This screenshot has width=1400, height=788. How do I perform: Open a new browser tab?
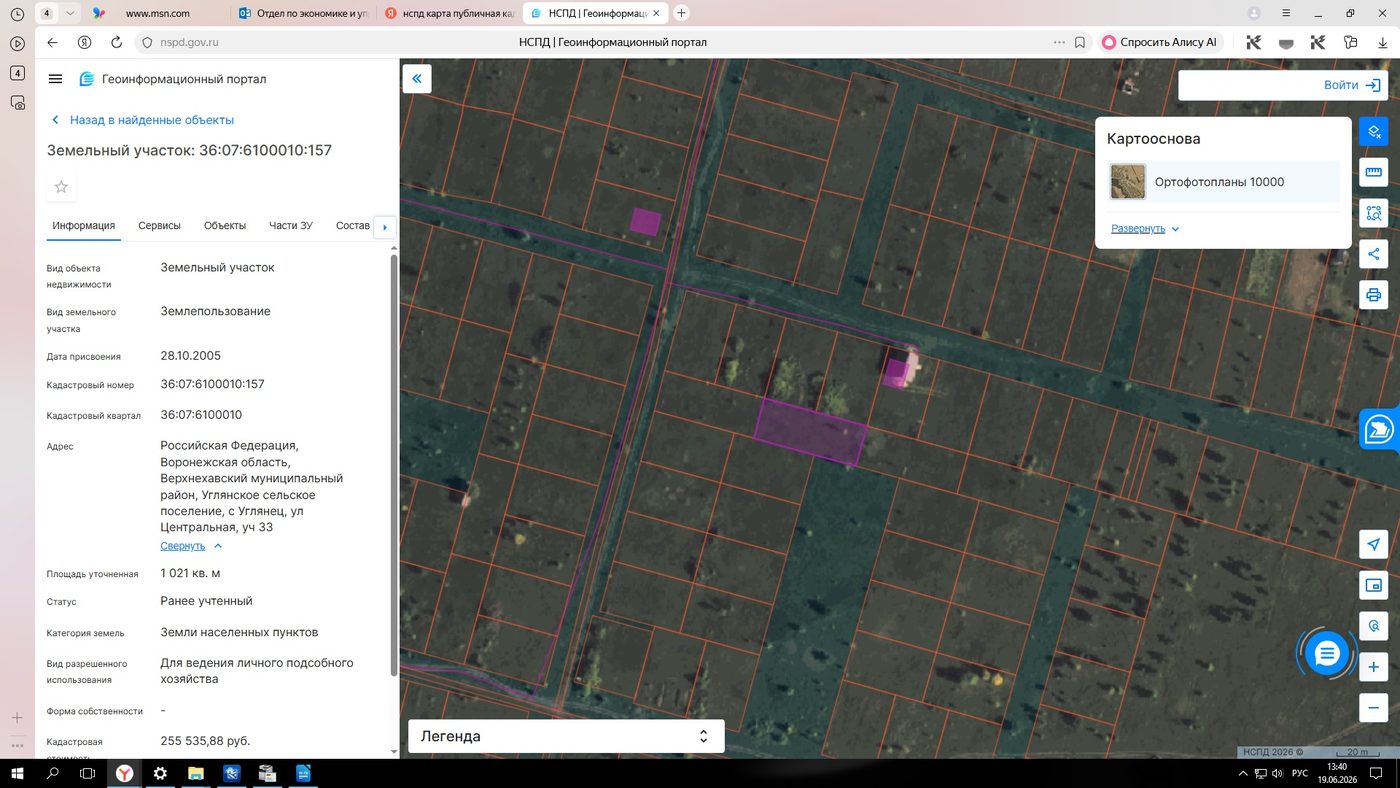(681, 13)
